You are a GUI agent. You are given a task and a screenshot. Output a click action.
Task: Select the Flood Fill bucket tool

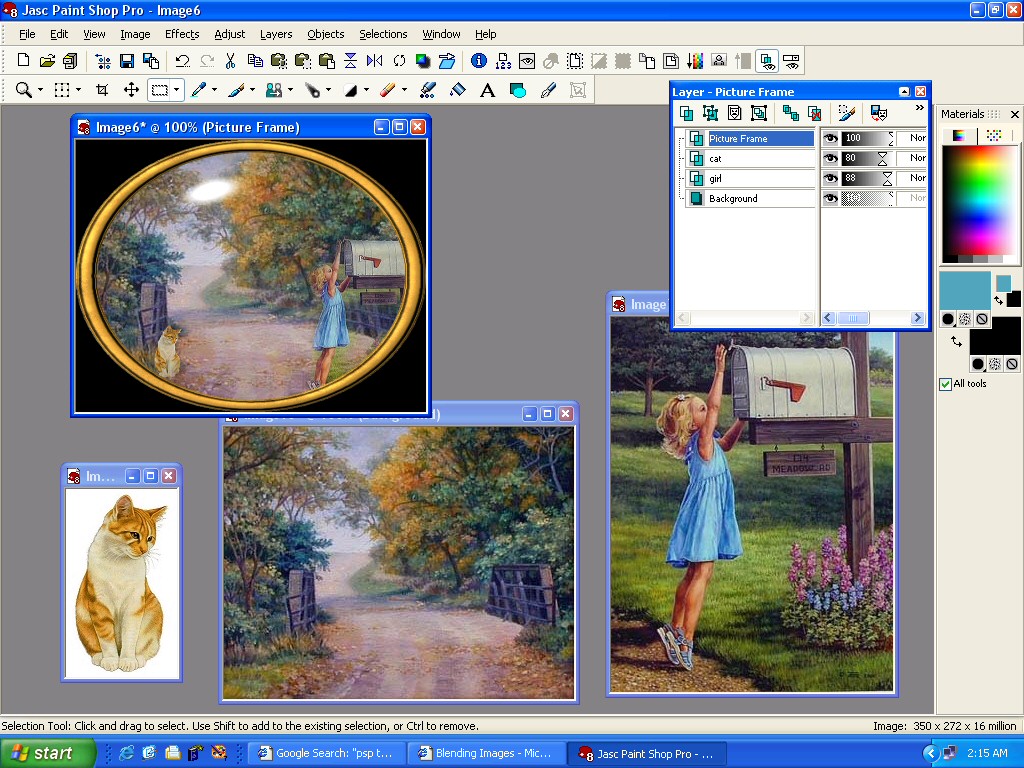pos(458,89)
